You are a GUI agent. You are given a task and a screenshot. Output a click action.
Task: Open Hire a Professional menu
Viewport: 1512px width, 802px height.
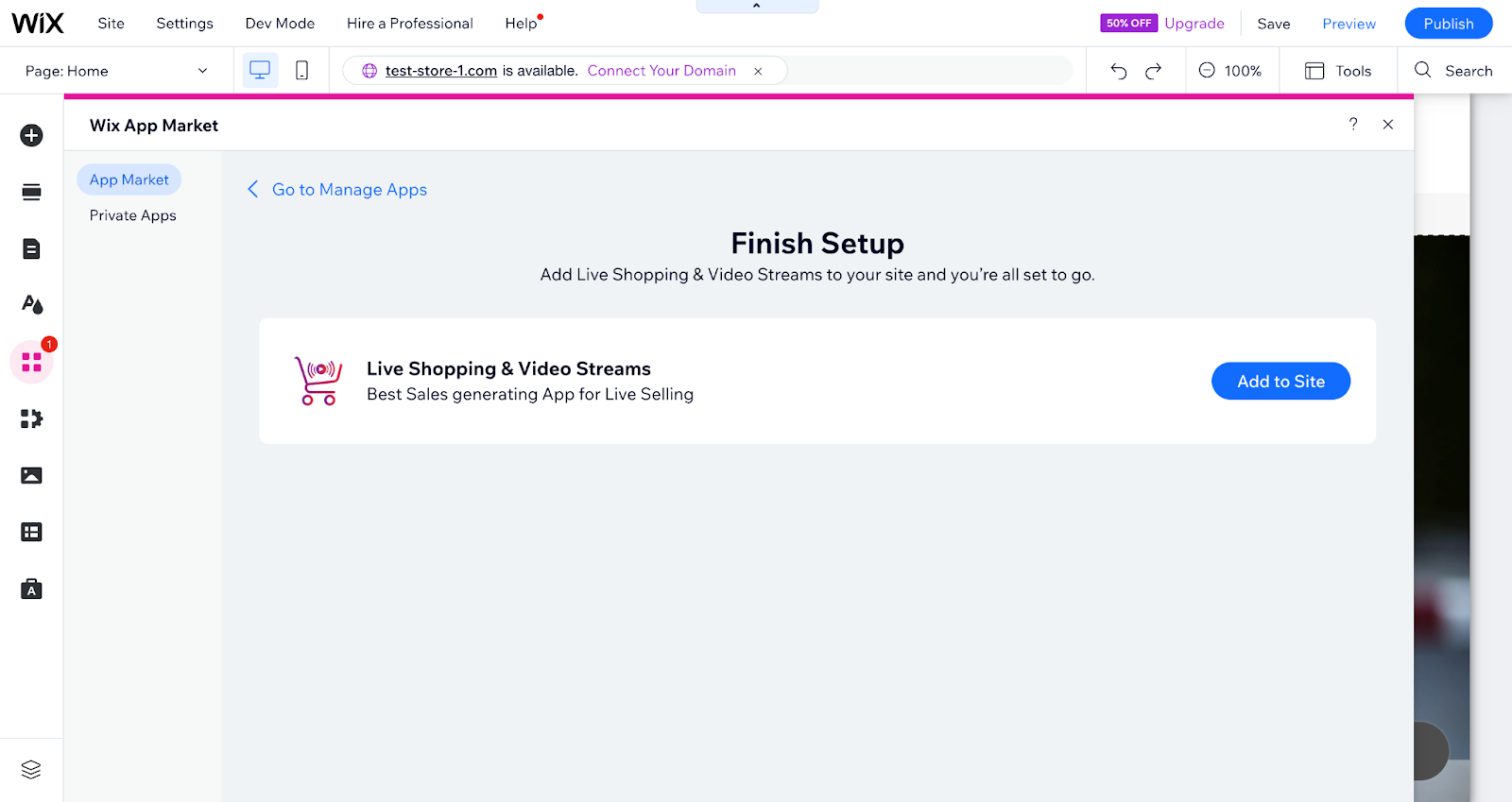pos(410,24)
